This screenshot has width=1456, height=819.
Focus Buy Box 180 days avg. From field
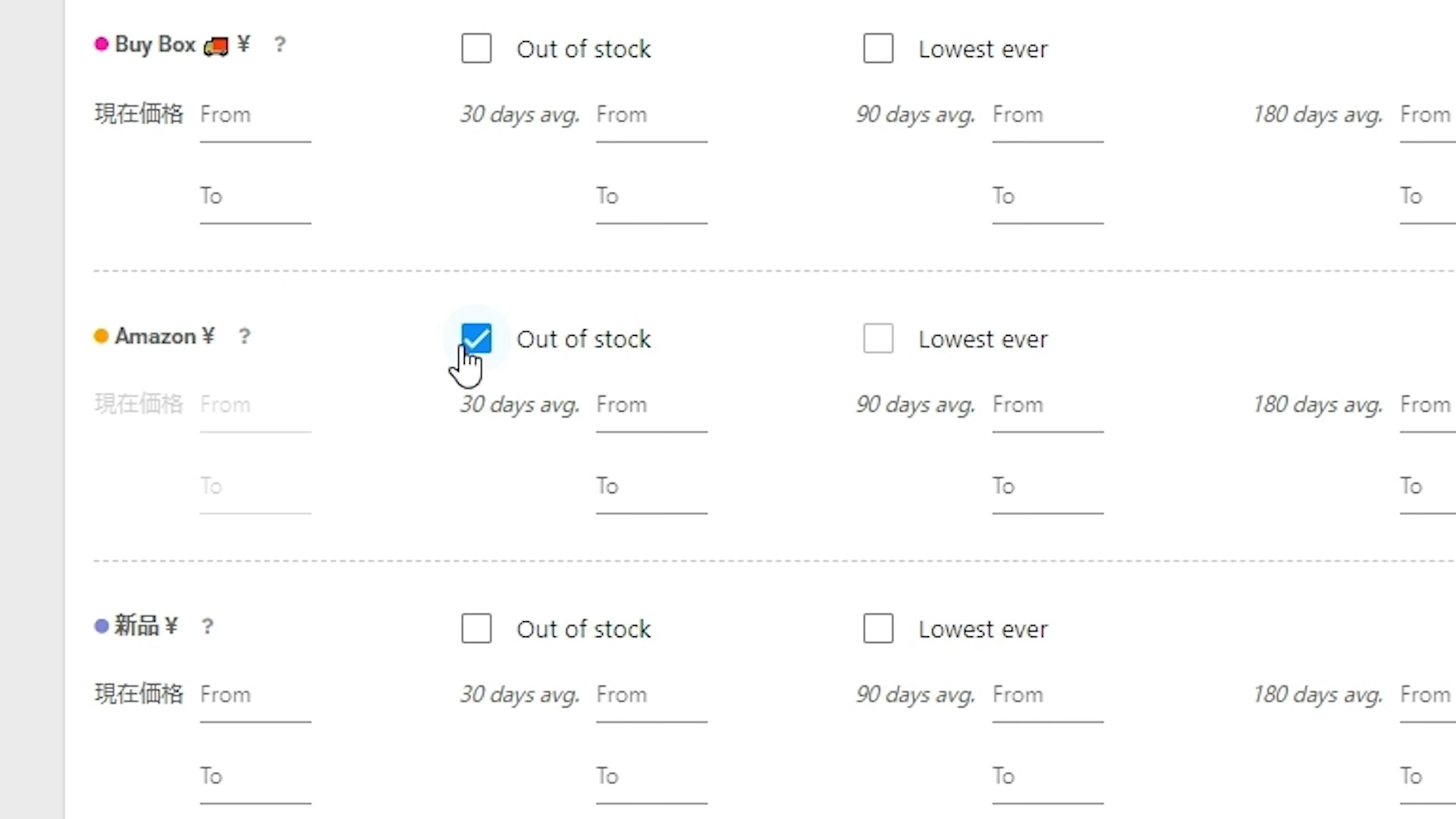pyautogui.click(x=1426, y=115)
